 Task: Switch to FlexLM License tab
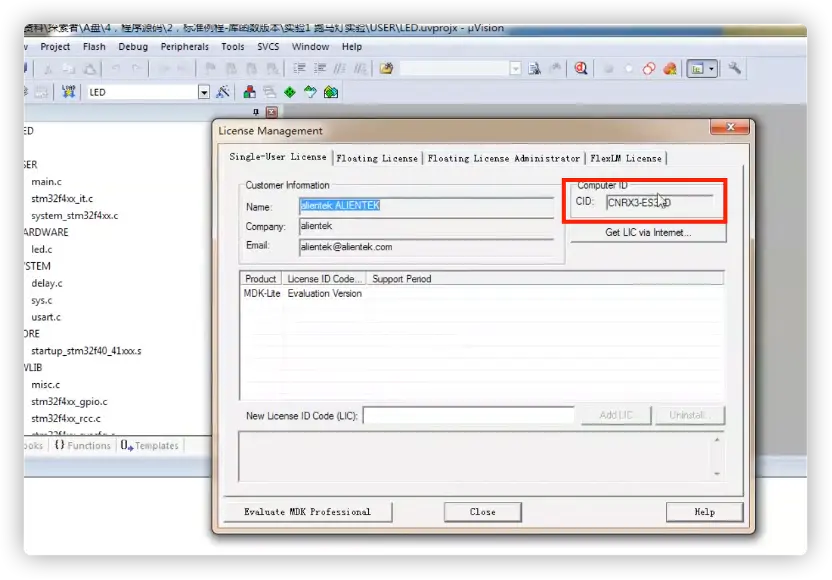tap(626, 158)
